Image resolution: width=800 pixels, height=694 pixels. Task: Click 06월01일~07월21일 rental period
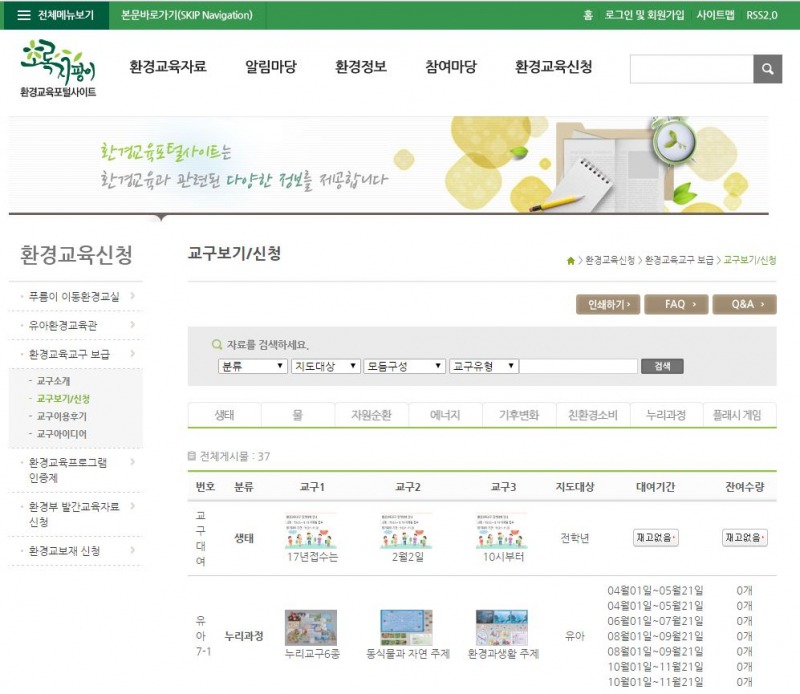click(655, 621)
